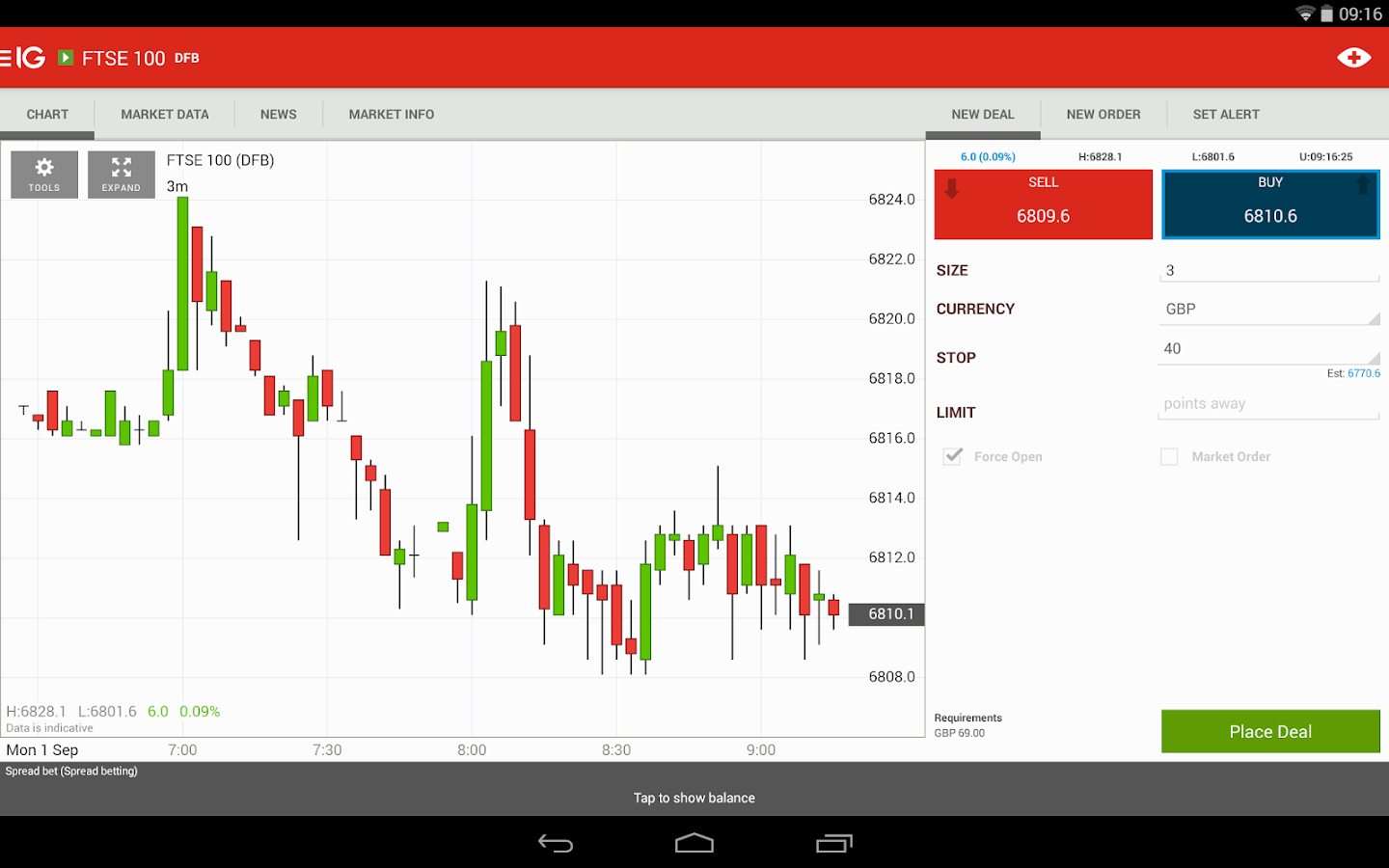Change the 3m chart interval
The image size is (1389, 868).
tap(177, 186)
